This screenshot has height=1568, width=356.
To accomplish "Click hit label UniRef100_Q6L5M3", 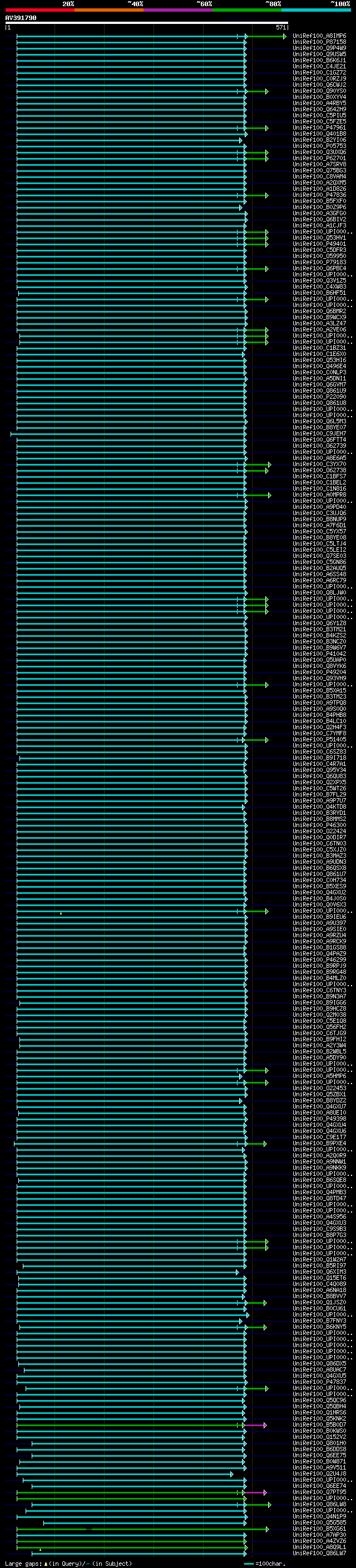I will tap(319, 421).
